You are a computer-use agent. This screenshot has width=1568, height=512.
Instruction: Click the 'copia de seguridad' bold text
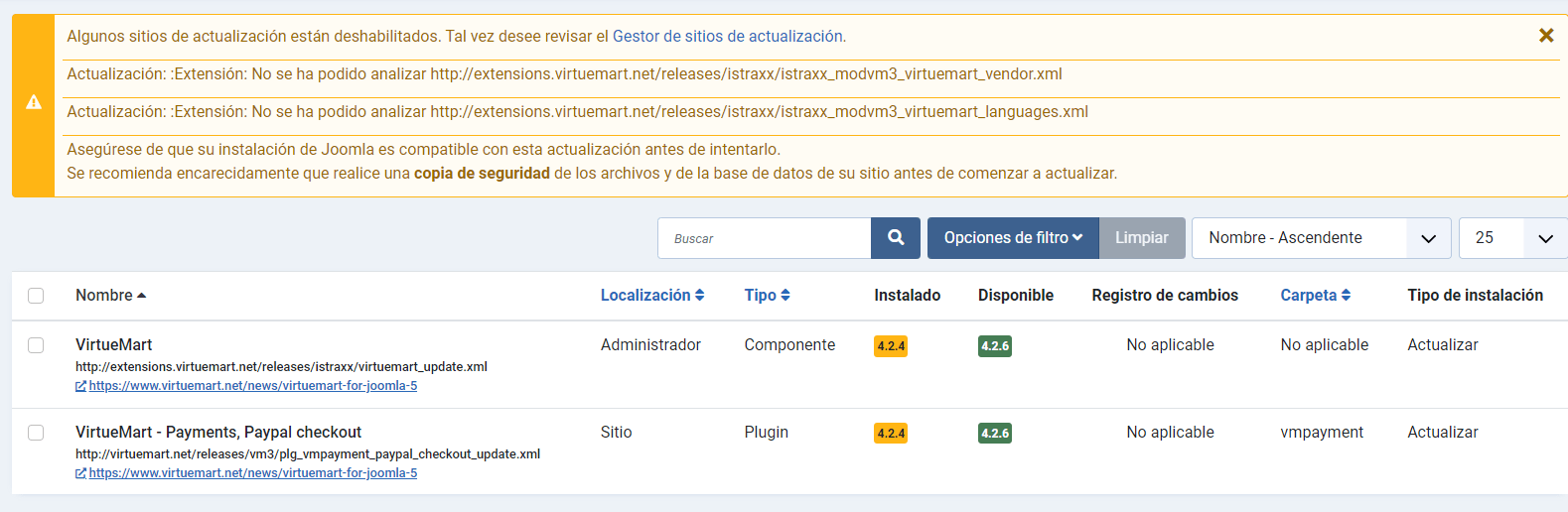pyautogui.click(x=482, y=174)
